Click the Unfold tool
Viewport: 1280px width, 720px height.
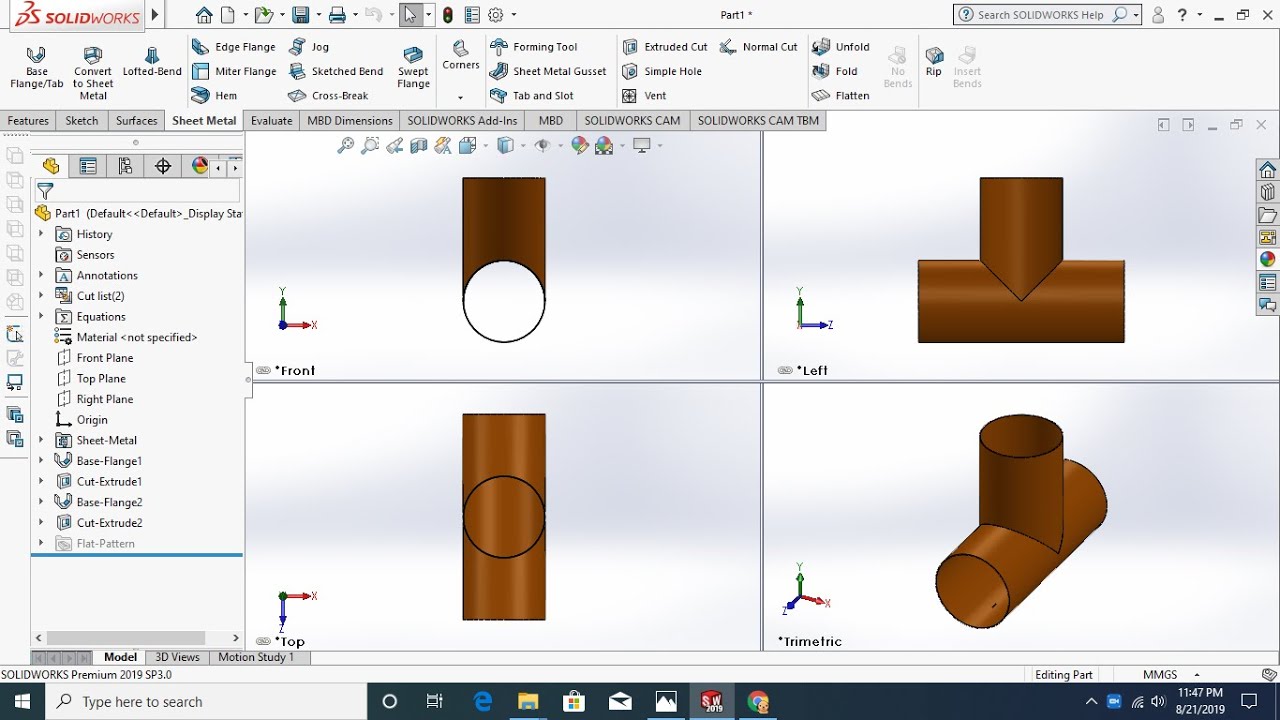[x=841, y=47]
